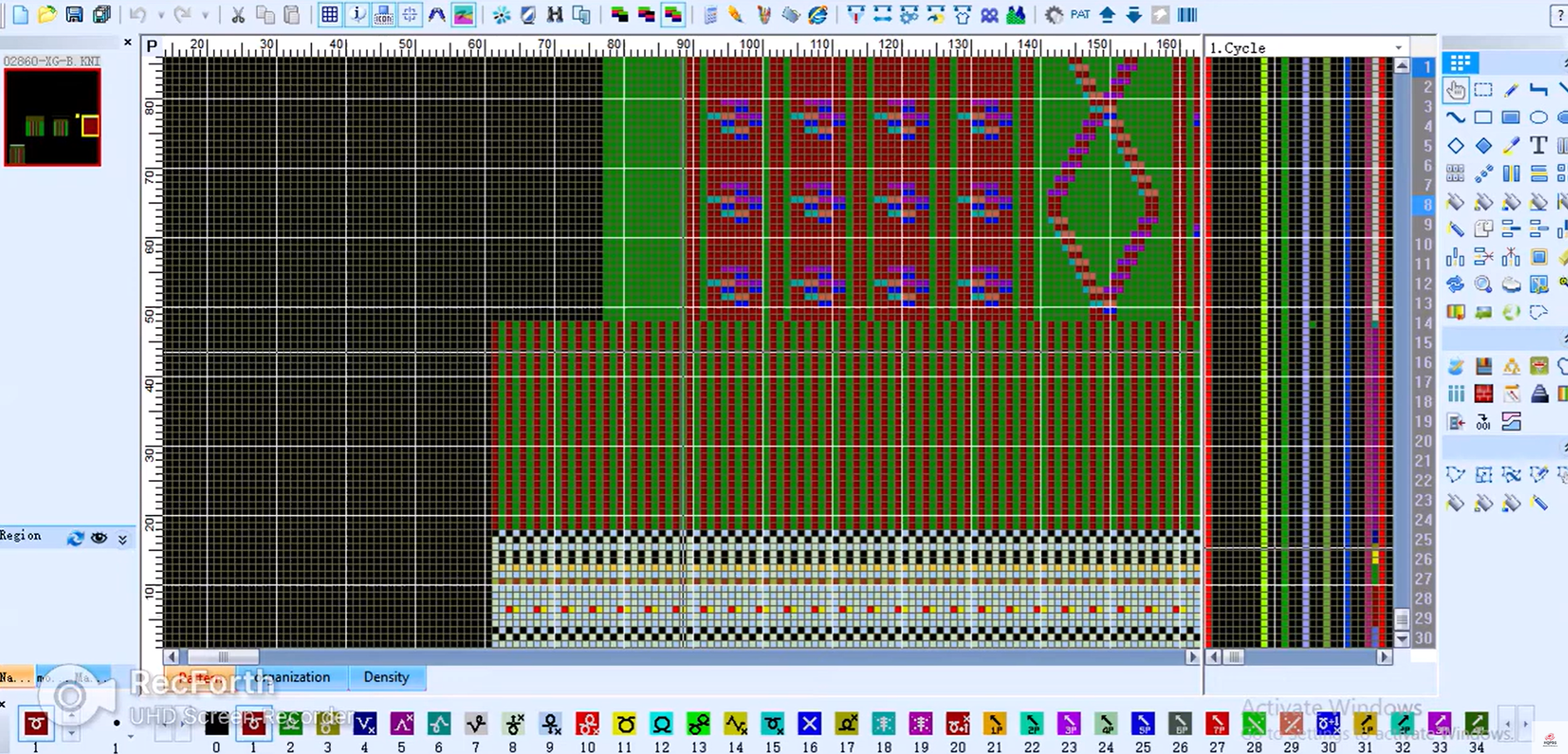
Task: Click the Redo arrow in the toolbar
Action: pyautogui.click(x=182, y=15)
